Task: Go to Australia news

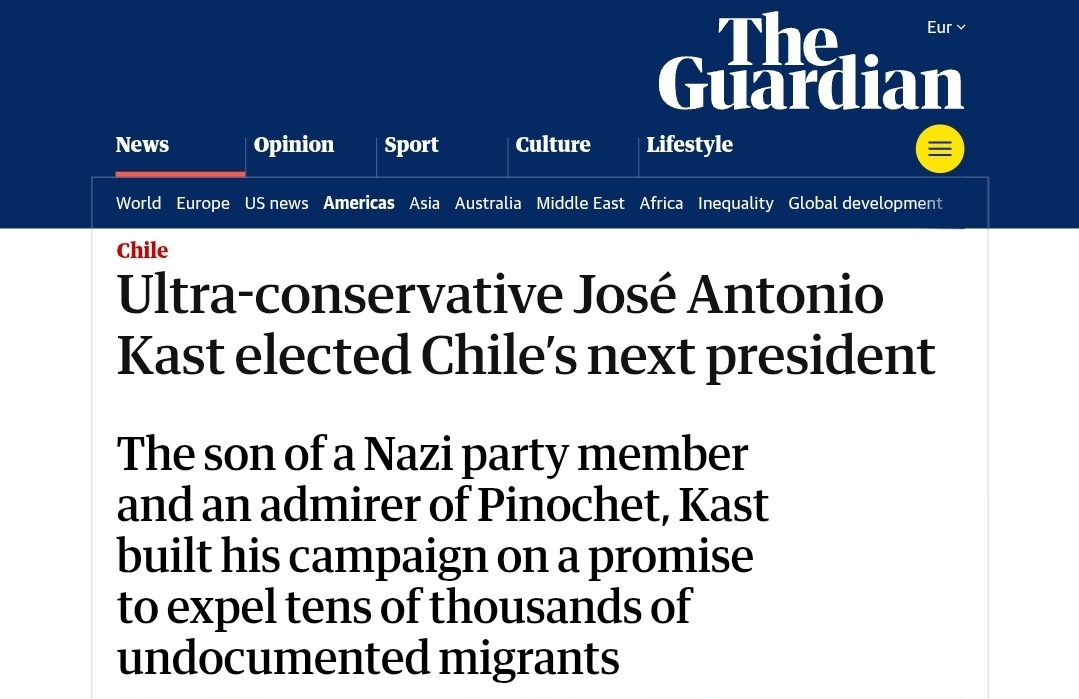Action: (x=488, y=203)
